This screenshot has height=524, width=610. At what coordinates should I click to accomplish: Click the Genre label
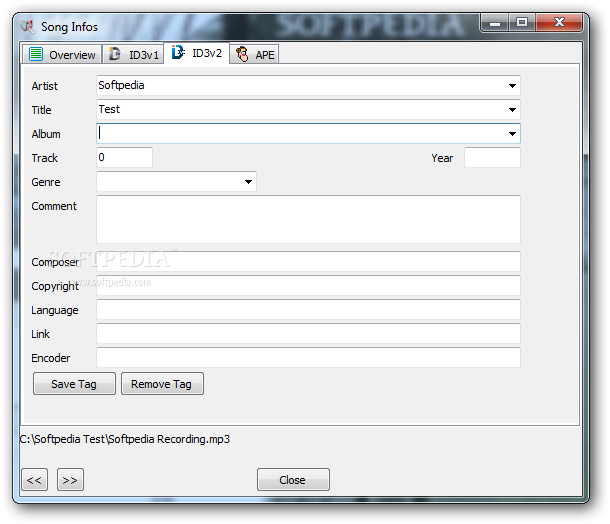pyautogui.click(x=46, y=182)
